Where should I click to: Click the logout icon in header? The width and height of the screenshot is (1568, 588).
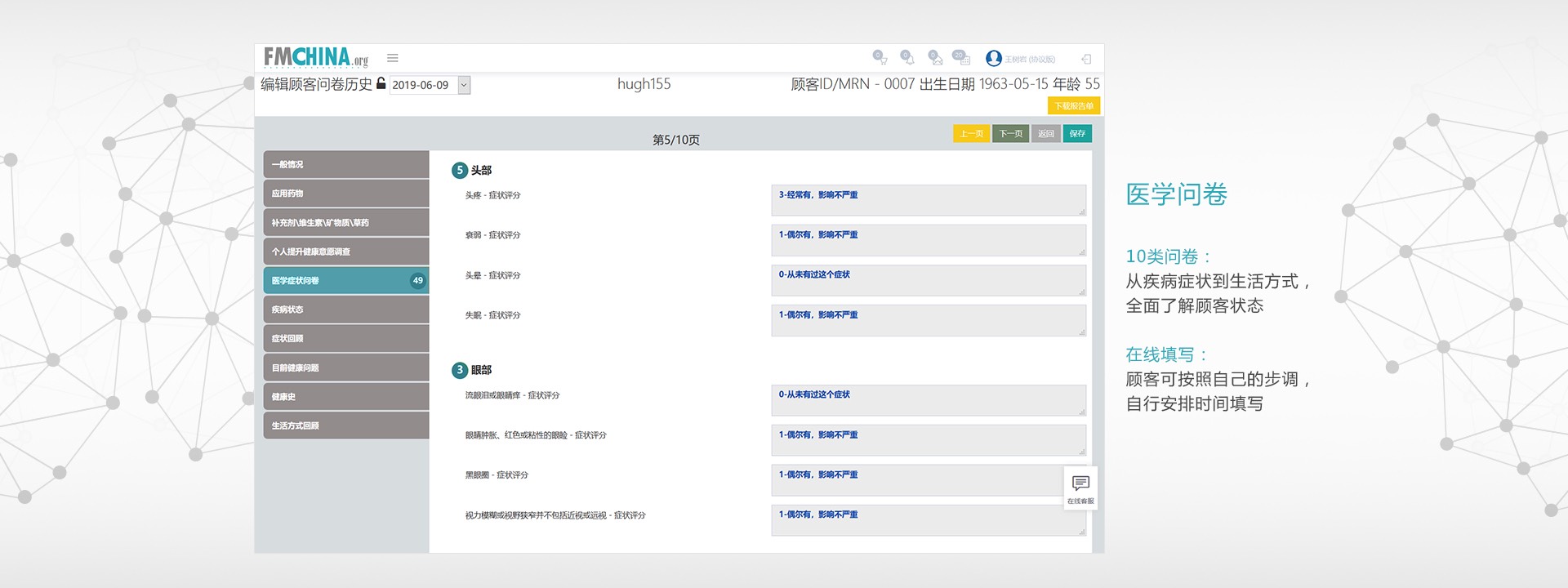pos(1086,59)
